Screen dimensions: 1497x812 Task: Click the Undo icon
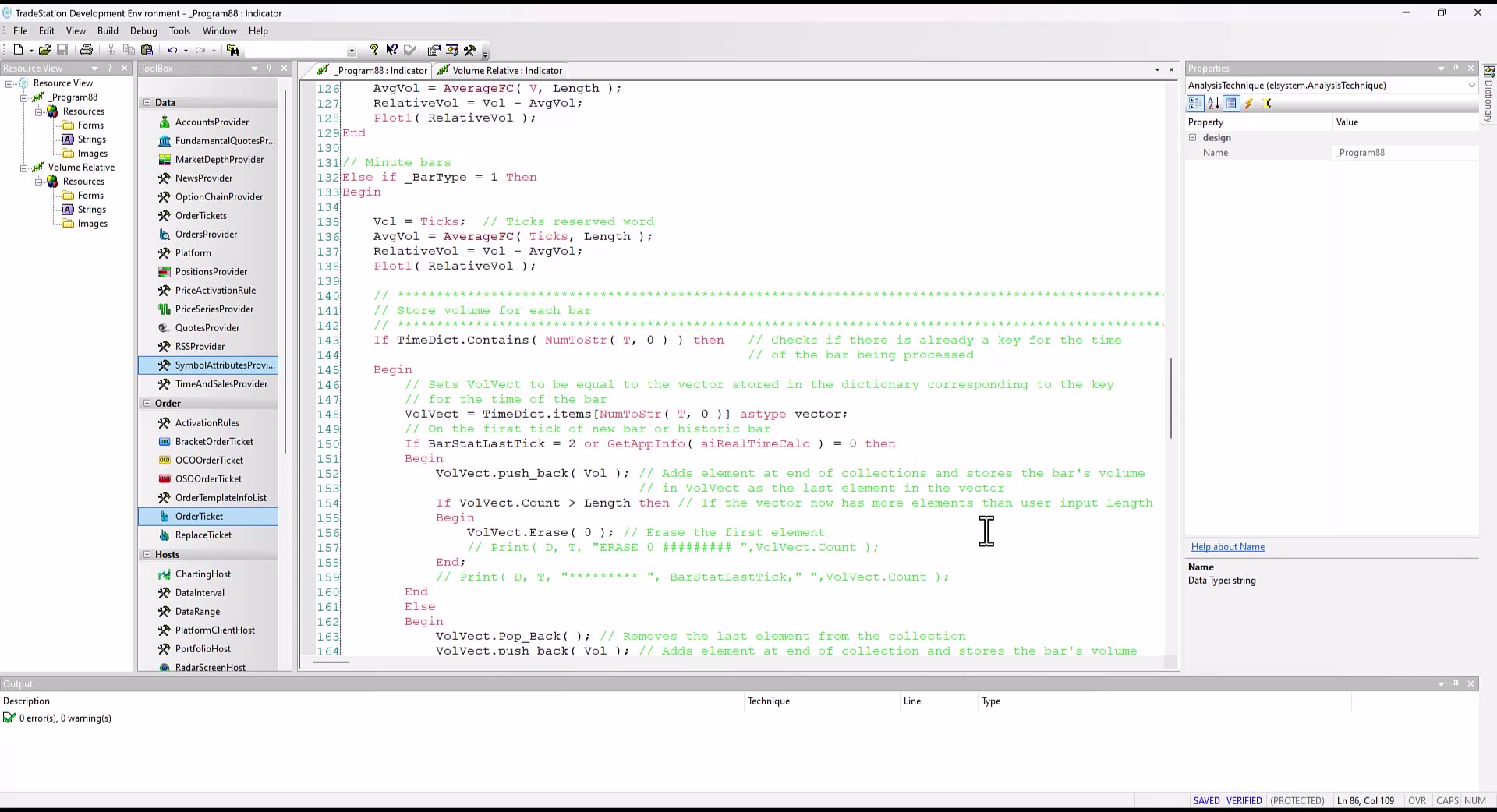pyautogui.click(x=172, y=50)
